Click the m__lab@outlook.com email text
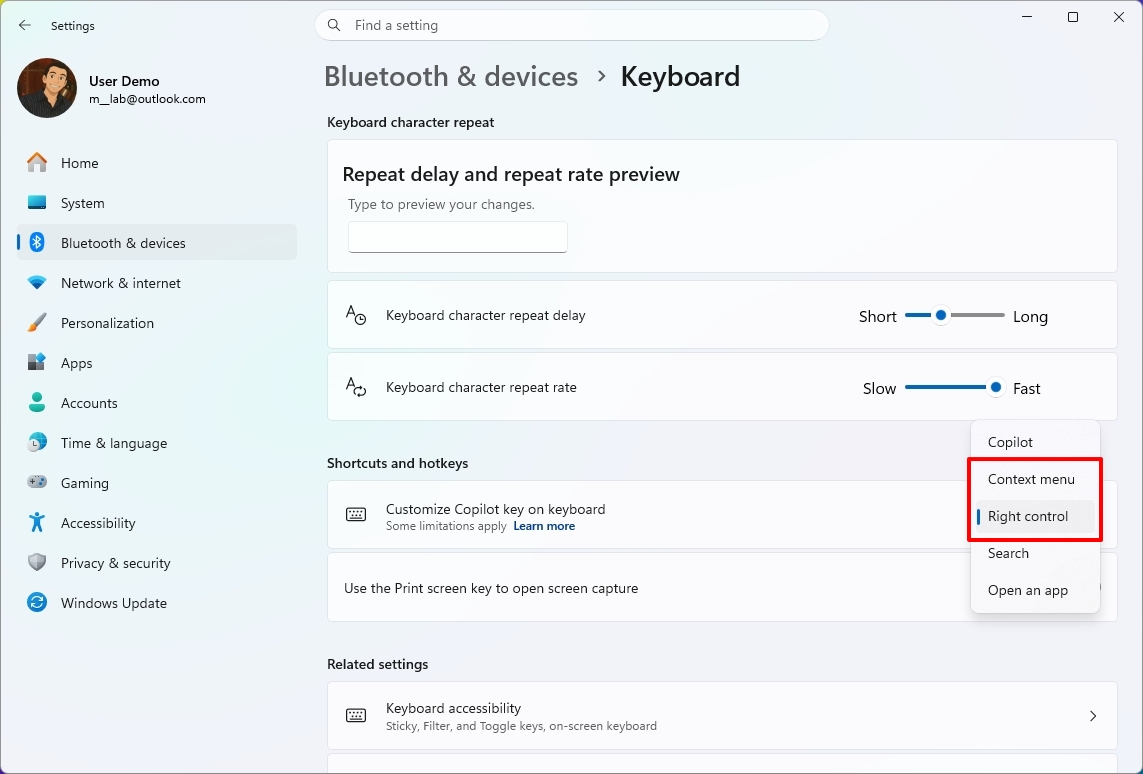The height and width of the screenshot is (774, 1143). coord(147,99)
